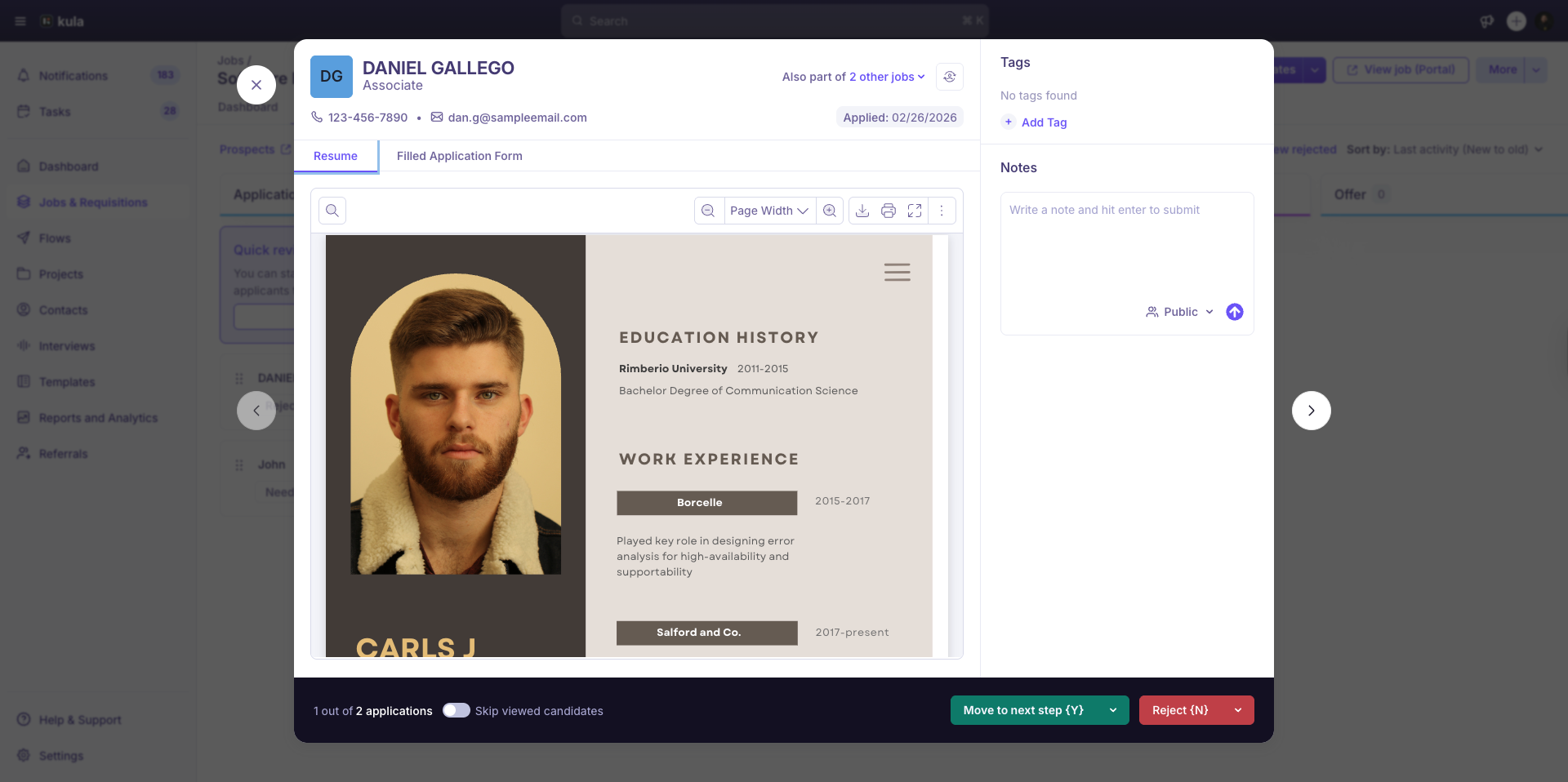1568x782 pixels.
Task: Click the icon beside other jobs dropdown
Action: pos(950,77)
